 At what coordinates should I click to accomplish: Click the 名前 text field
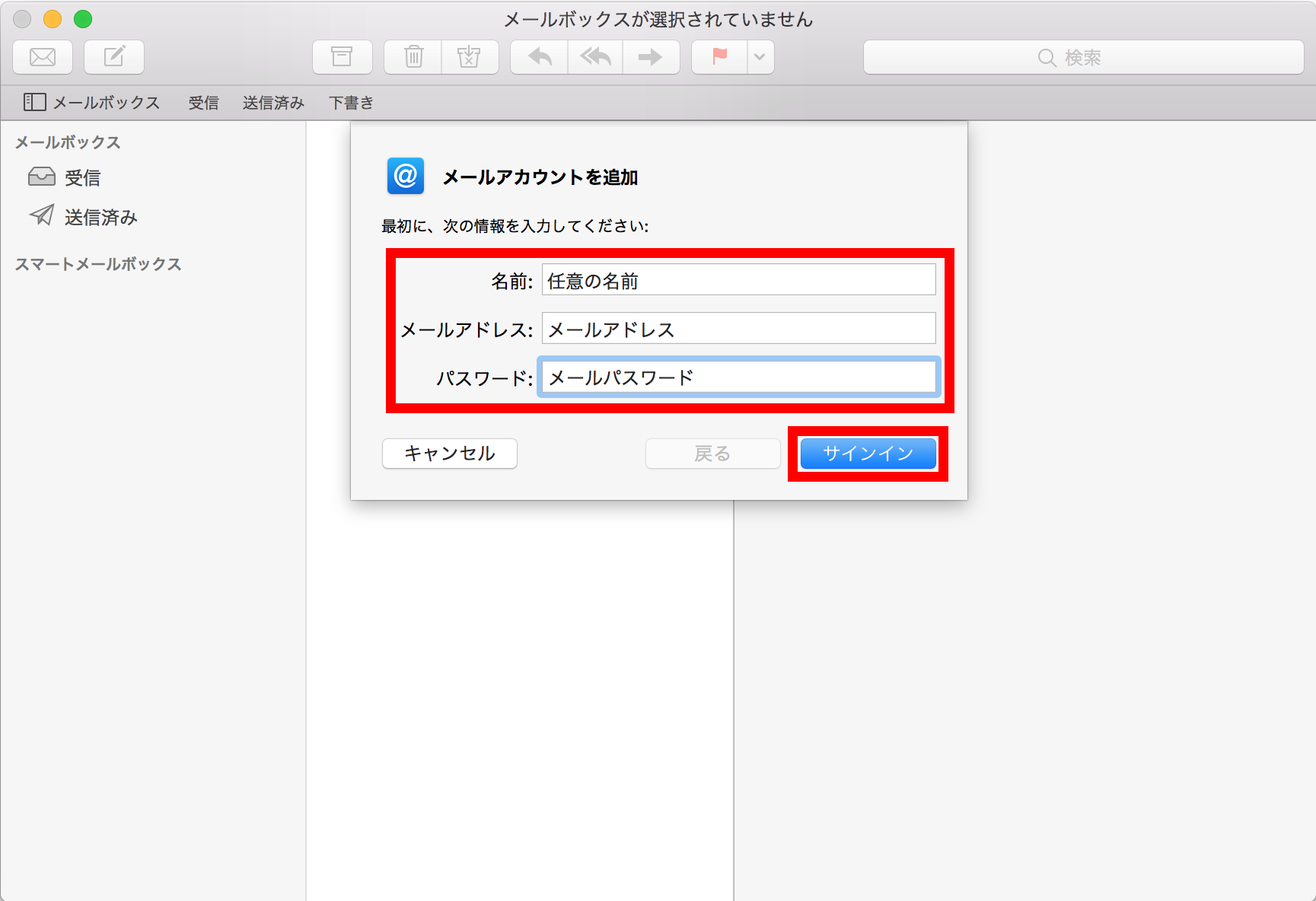[738, 279]
